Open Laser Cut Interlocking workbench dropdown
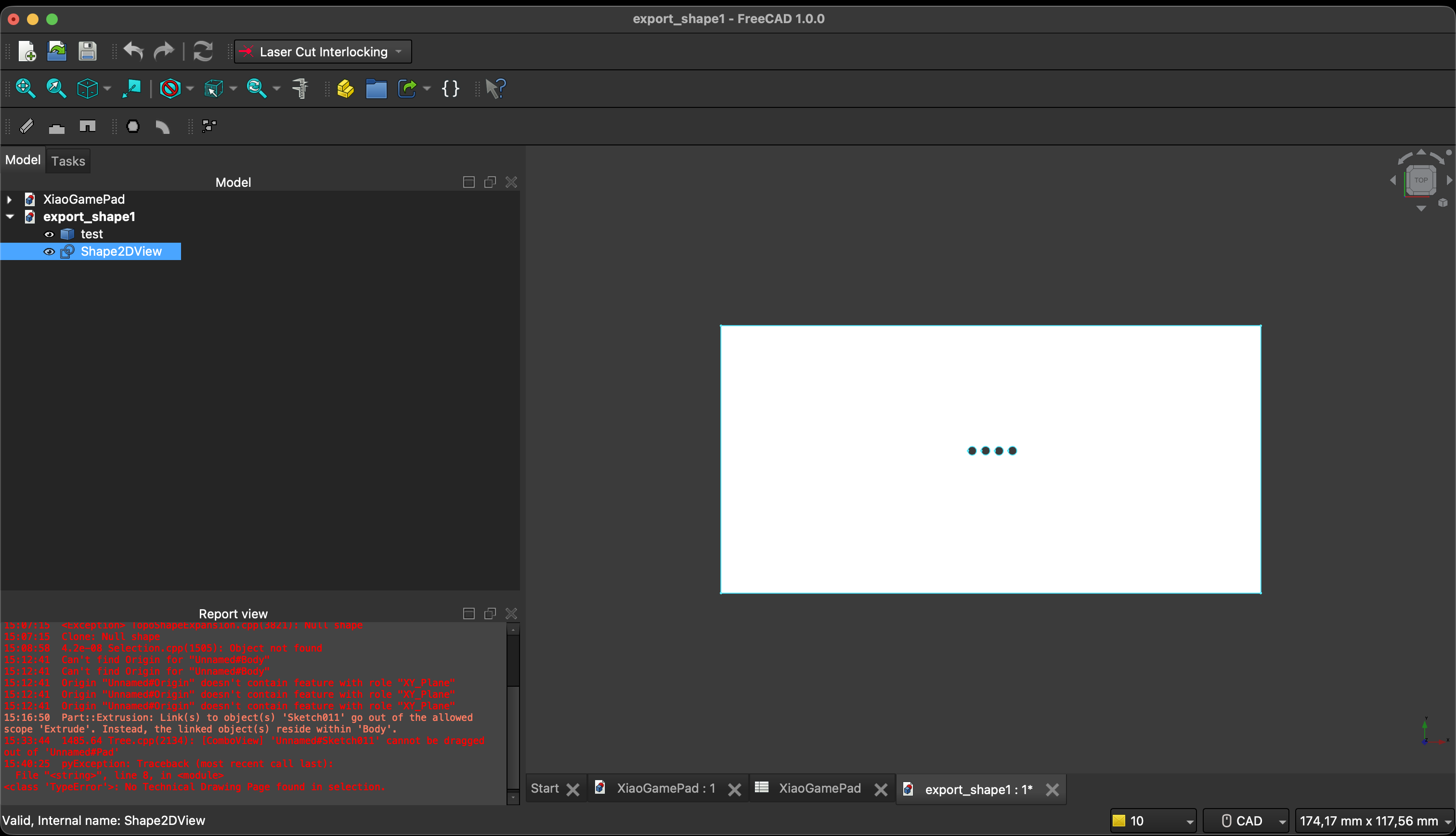Viewport: 1456px width, 836px height. click(323, 52)
